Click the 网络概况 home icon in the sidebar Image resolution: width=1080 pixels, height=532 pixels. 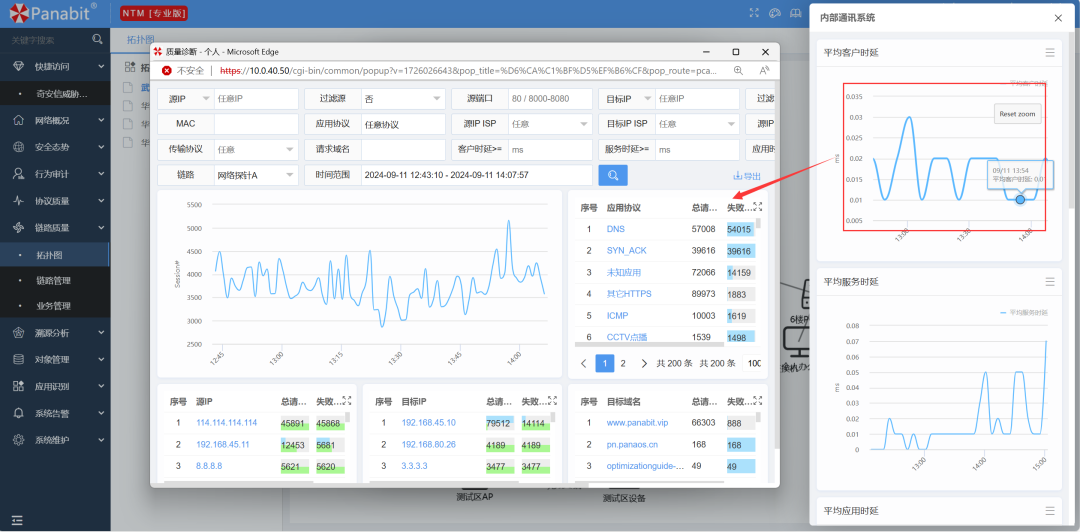tap(19, 120)
